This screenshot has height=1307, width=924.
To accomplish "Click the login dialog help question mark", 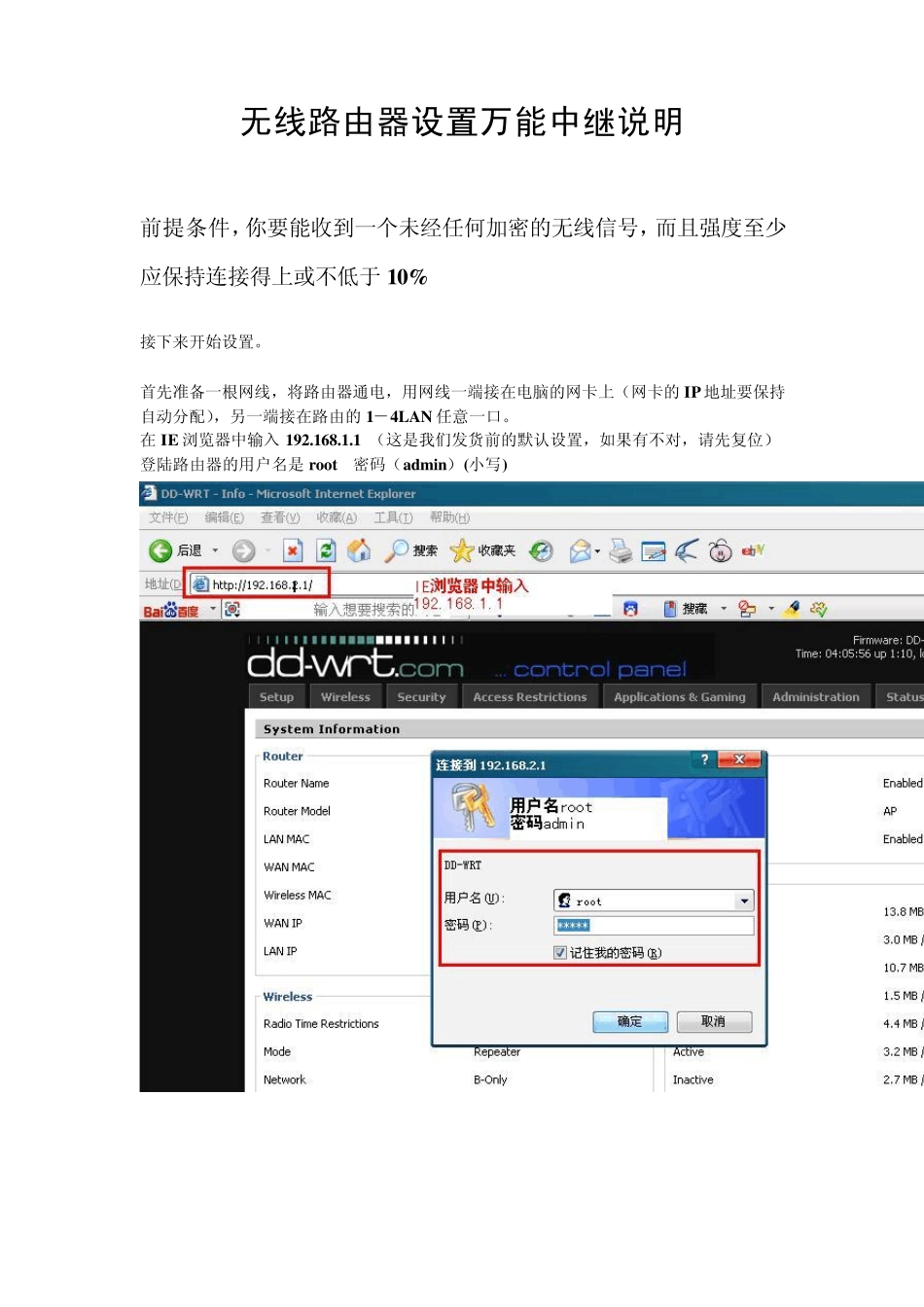I will 704,759.
